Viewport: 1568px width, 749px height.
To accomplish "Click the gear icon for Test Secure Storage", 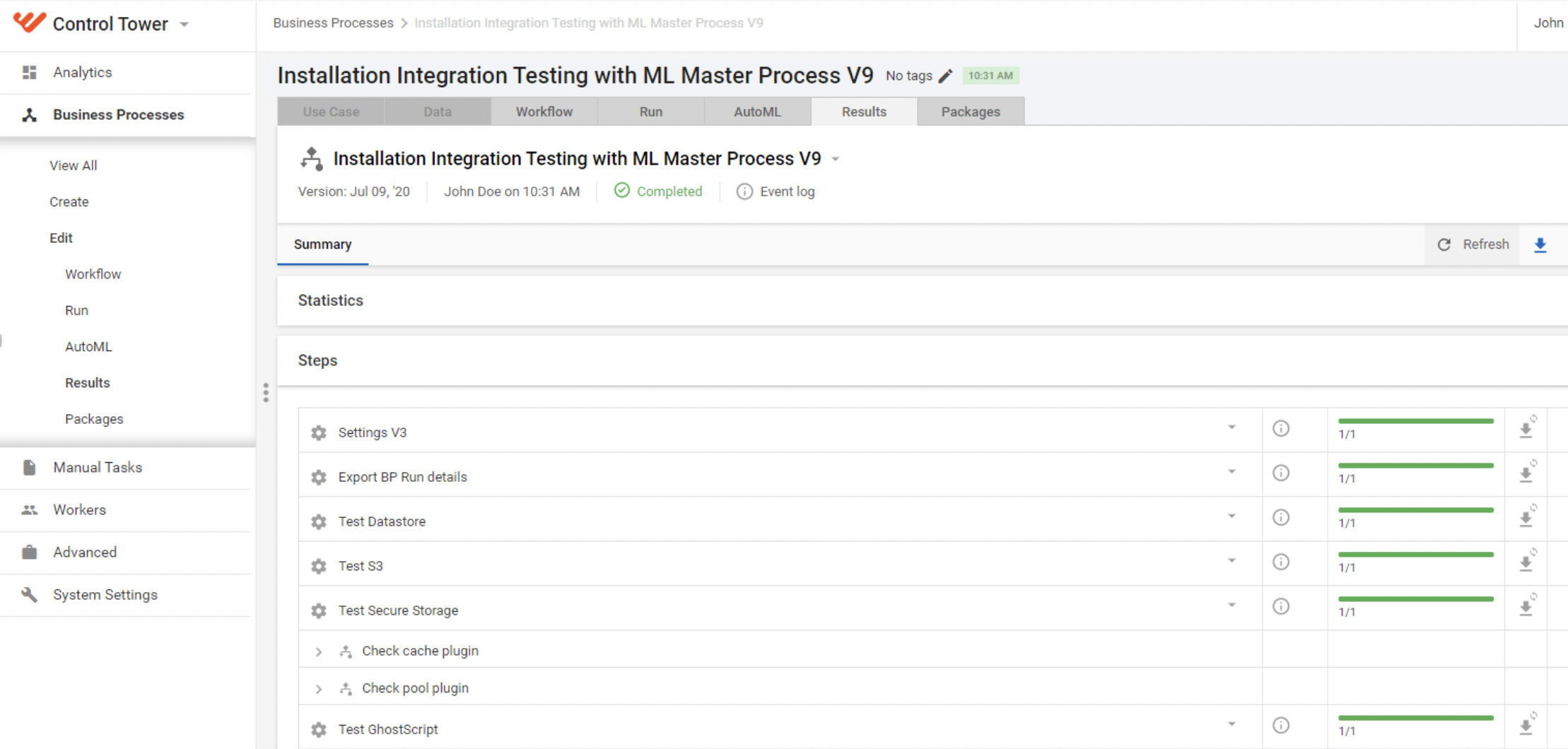I will 319,611.
